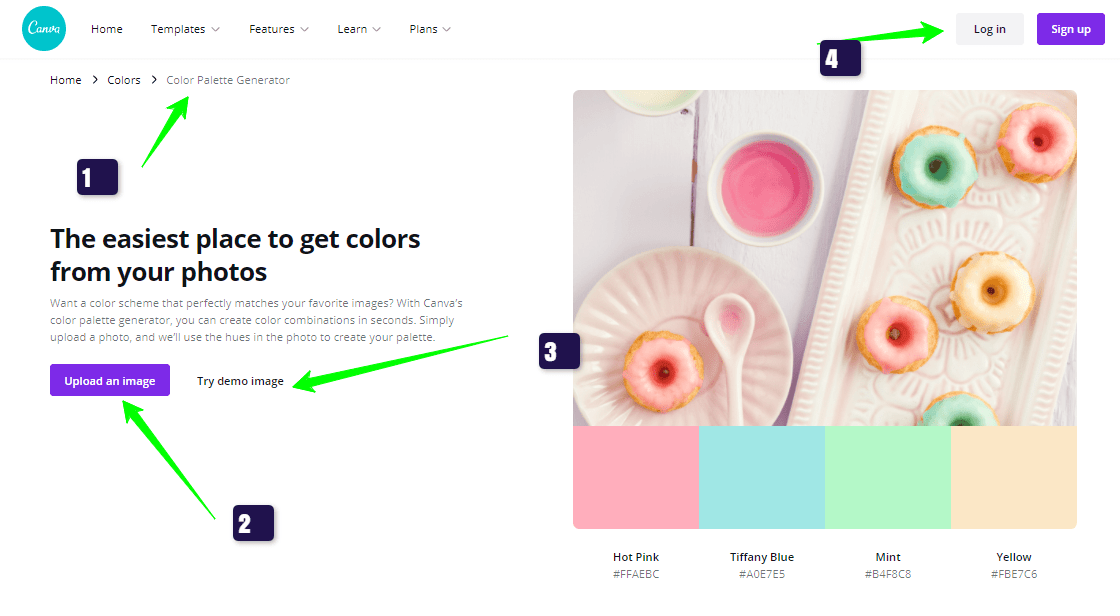This screenshot has height=616, width=1120.
Task: Pick the Tiffany Blue color swatch
Action: pos(762,477)
